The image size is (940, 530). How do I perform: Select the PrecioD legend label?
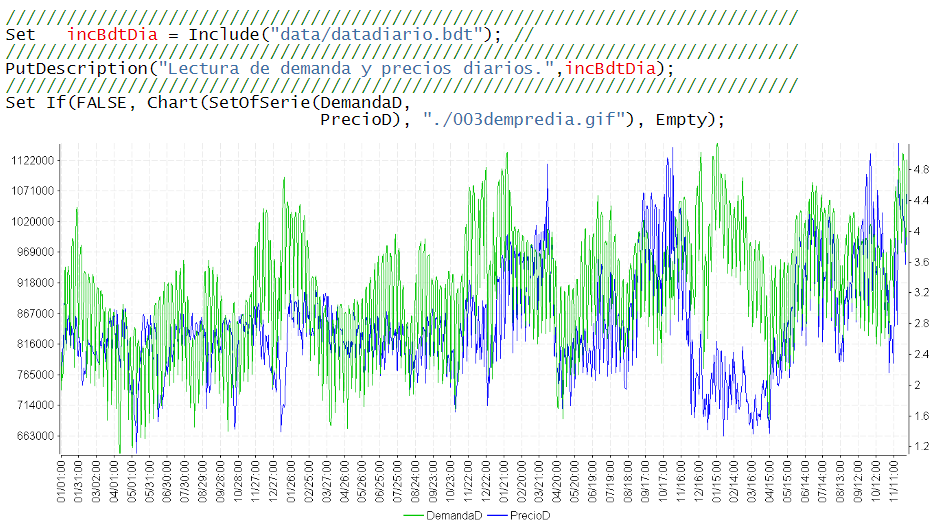click(x=530, y=516)
